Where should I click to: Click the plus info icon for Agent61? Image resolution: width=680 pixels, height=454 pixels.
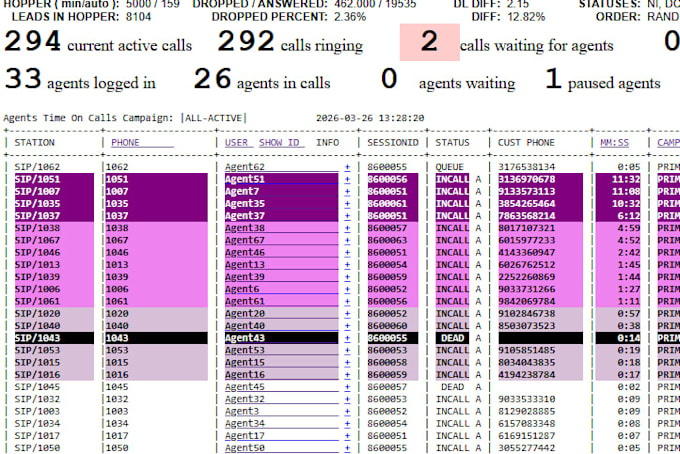[347, 301]
